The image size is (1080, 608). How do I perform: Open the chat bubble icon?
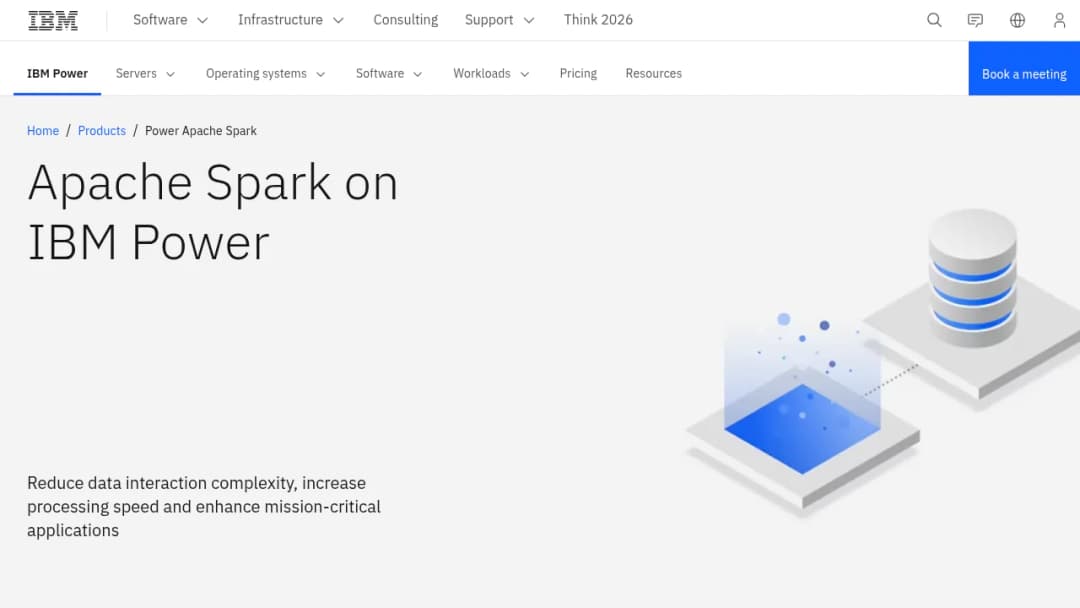975,20
